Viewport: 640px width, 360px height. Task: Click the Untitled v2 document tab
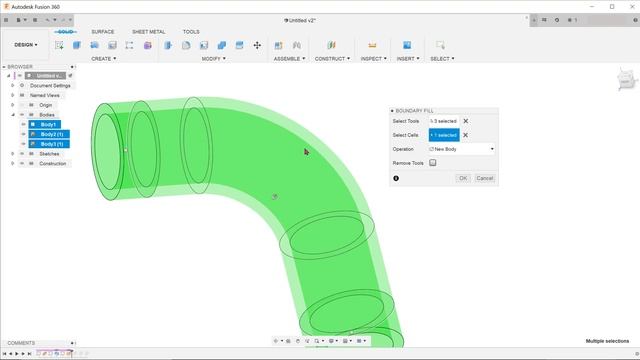pyautogui.click(x=300, y=20)
